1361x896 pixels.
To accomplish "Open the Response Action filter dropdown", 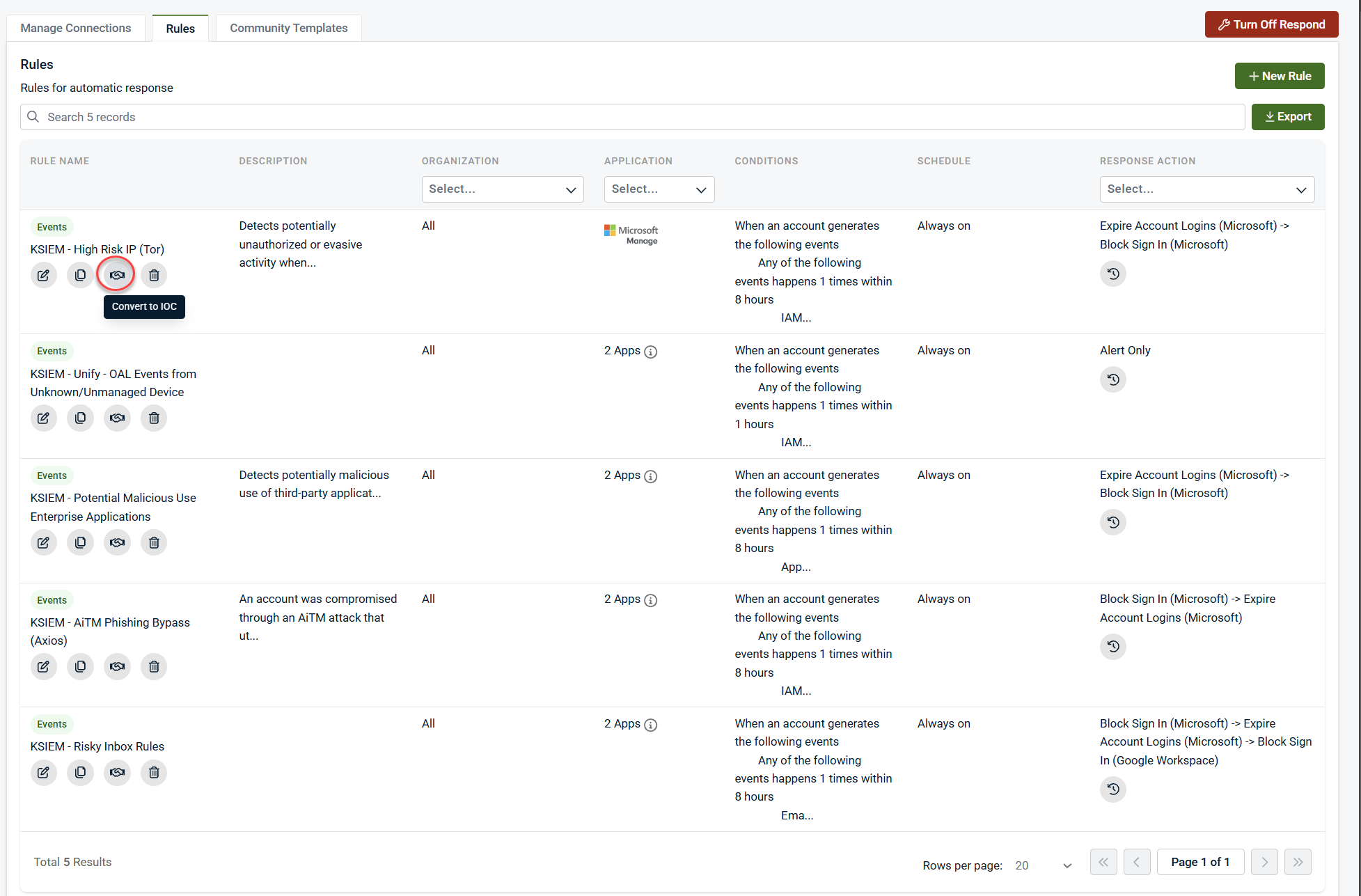I will [1206, 189].
